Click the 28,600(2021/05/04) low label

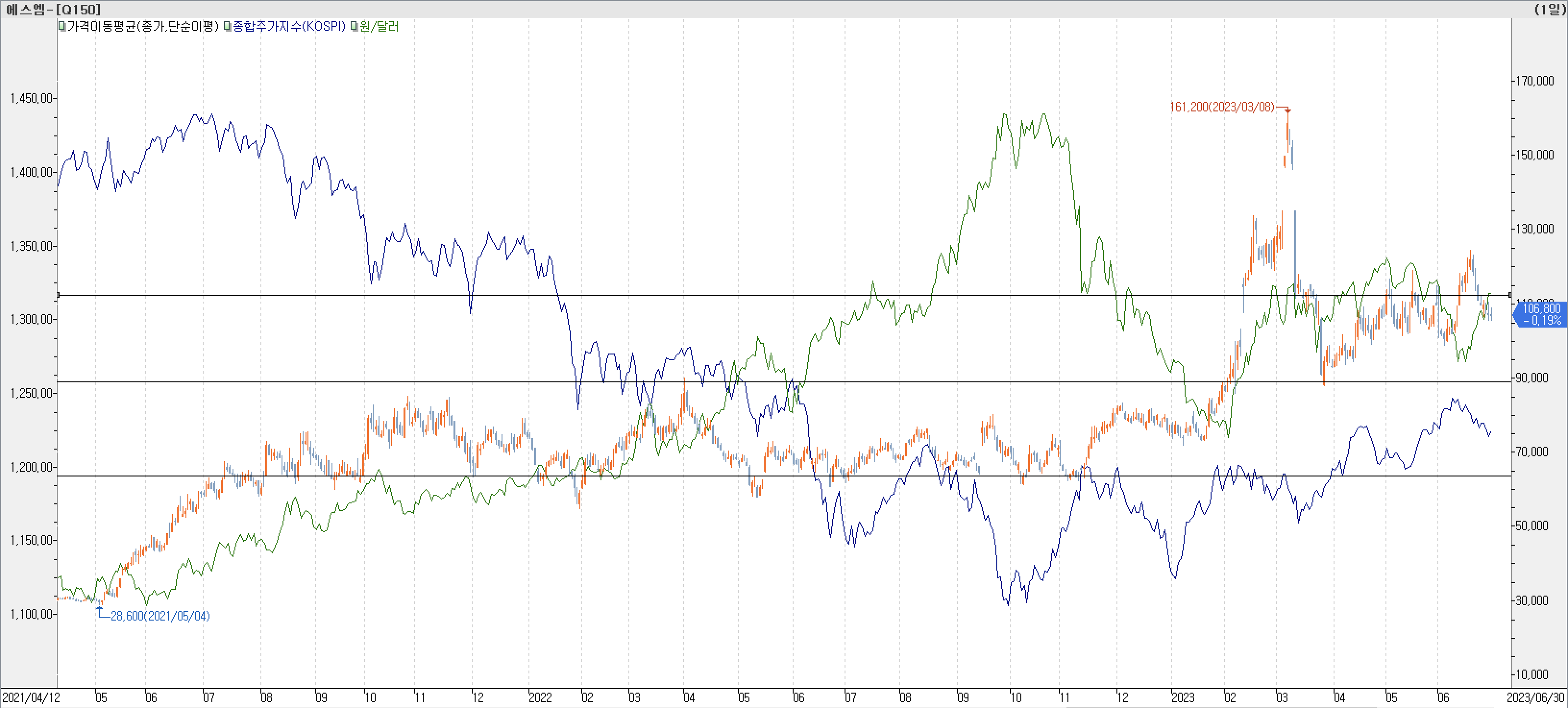[160, 616]
